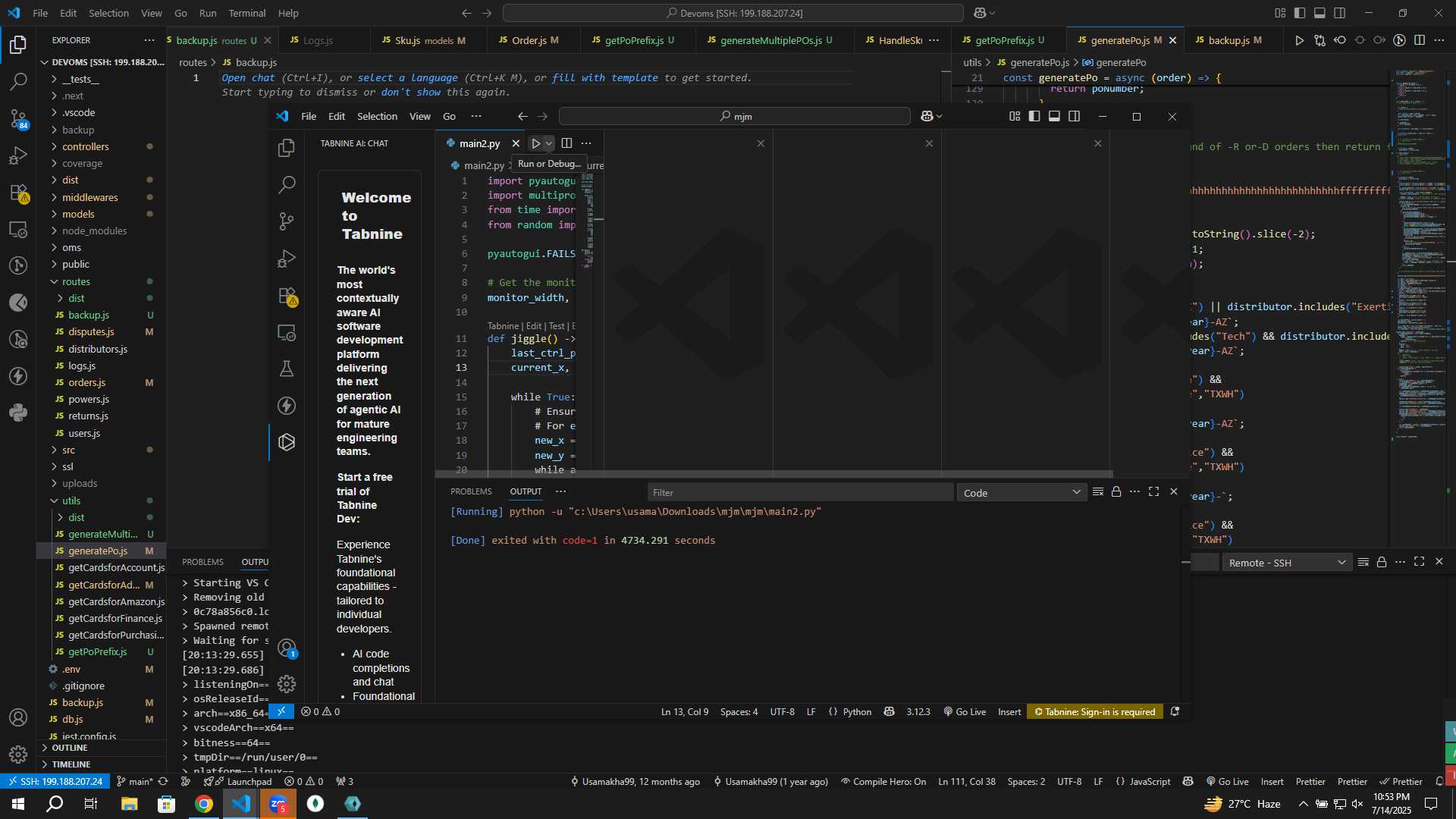Toggle Go Live in Devoms status bar
Image resolution: width=1456 pixels, height=819 pixels.
tap(1227, 781)
